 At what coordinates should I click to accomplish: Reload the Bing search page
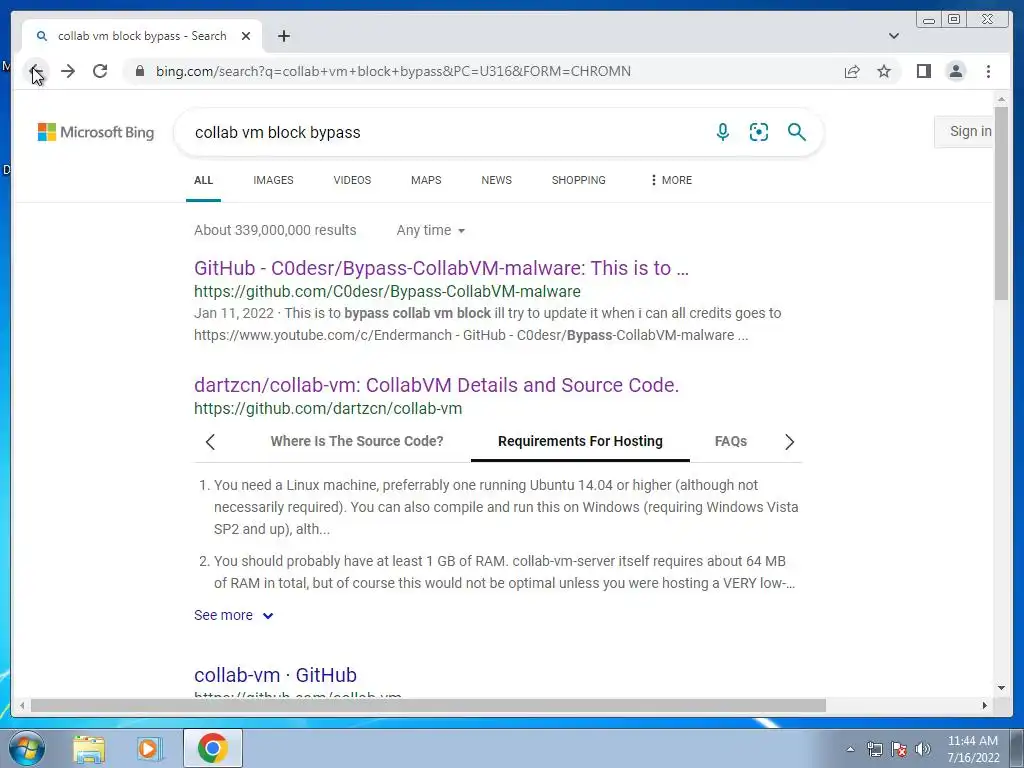[x=100, y=71]
